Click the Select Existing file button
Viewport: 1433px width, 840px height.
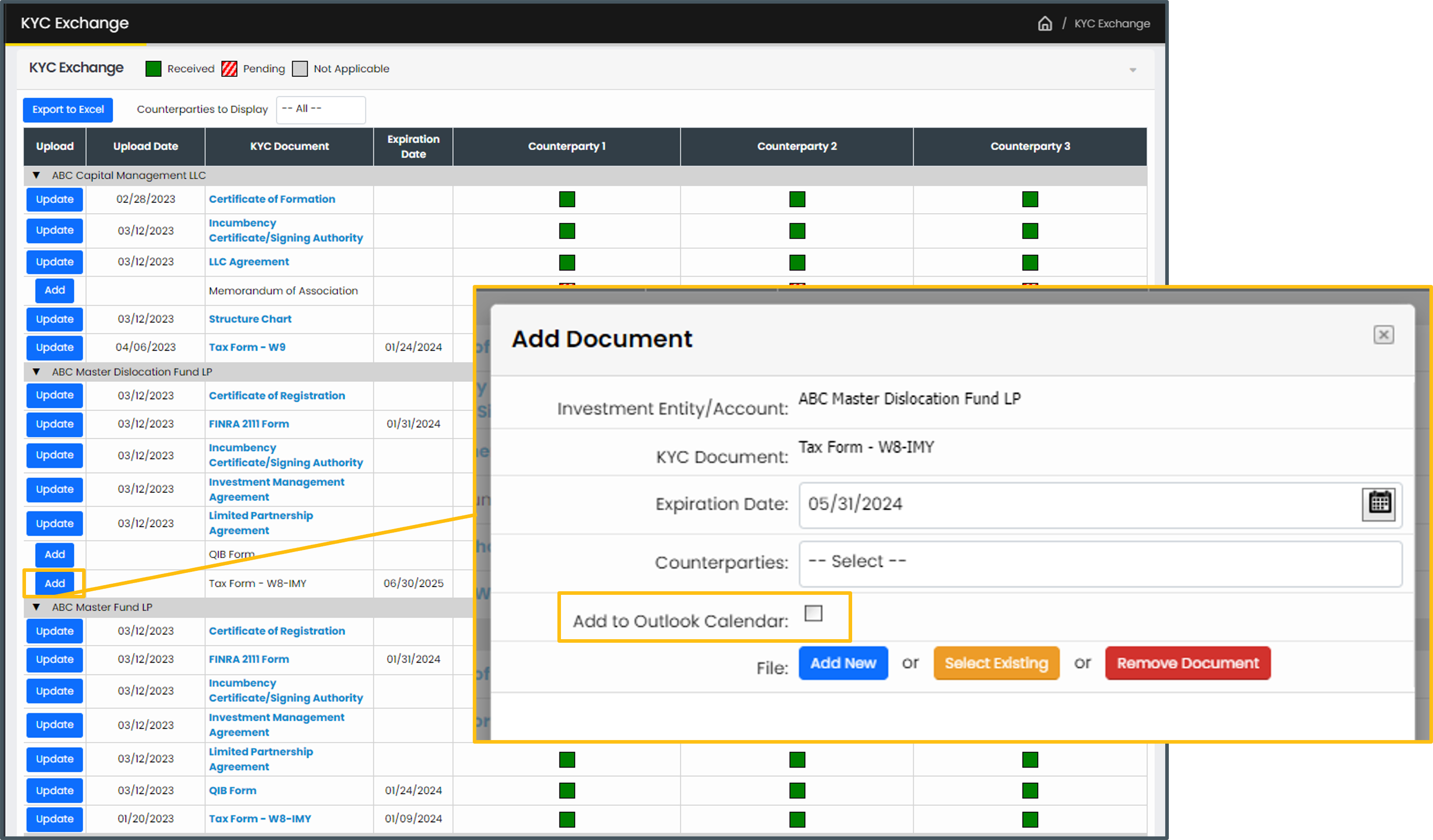click(x=996, y=663)
